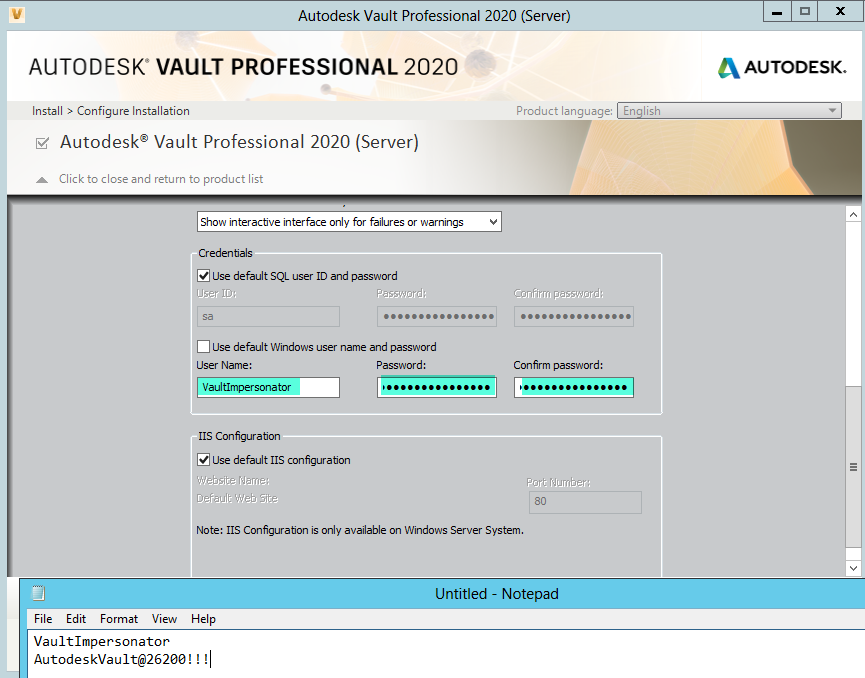Click the Configure Installation breadcrumb link
Image resolution: width=865 pixels, height=678 pixels.
click(x=133, y=110)
